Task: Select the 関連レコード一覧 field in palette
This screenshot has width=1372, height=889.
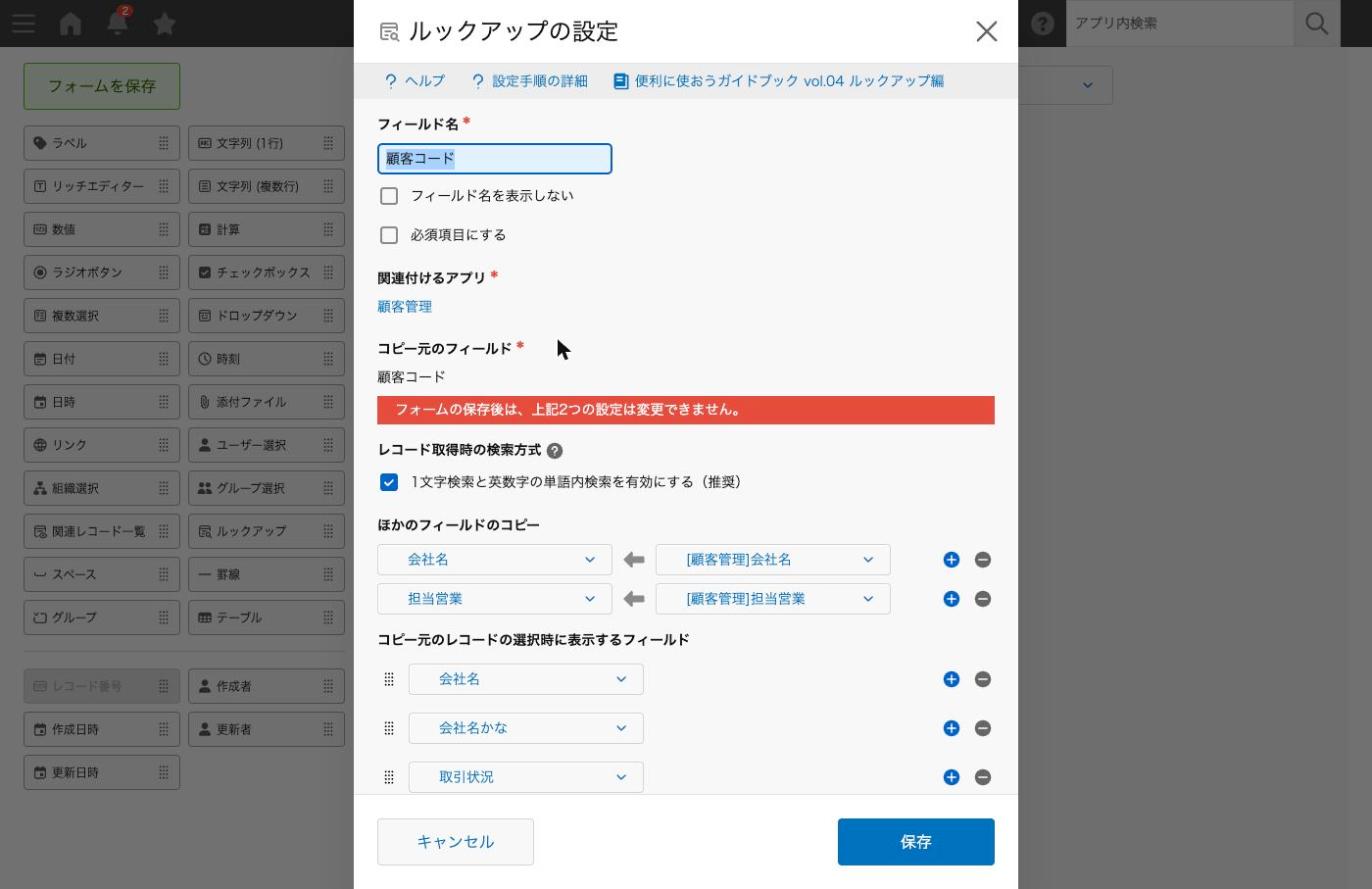Action: 102,531
